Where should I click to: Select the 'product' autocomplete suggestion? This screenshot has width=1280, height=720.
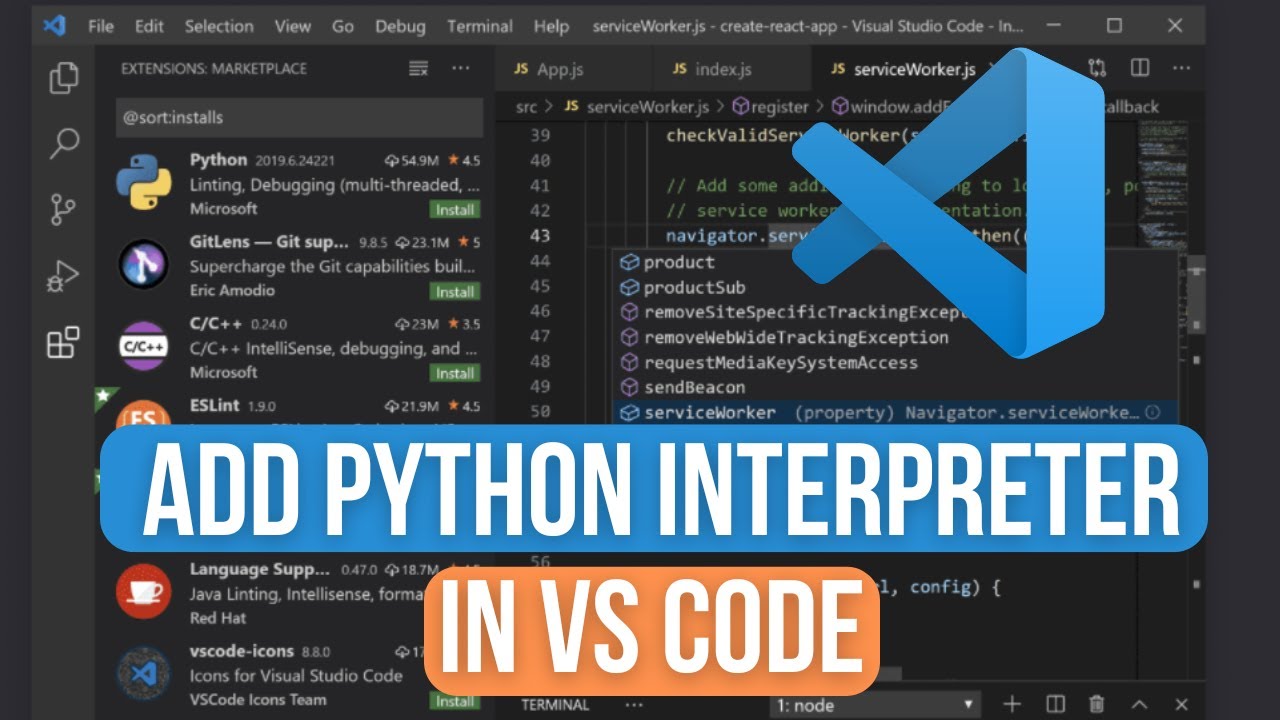(x=895, y=262)
